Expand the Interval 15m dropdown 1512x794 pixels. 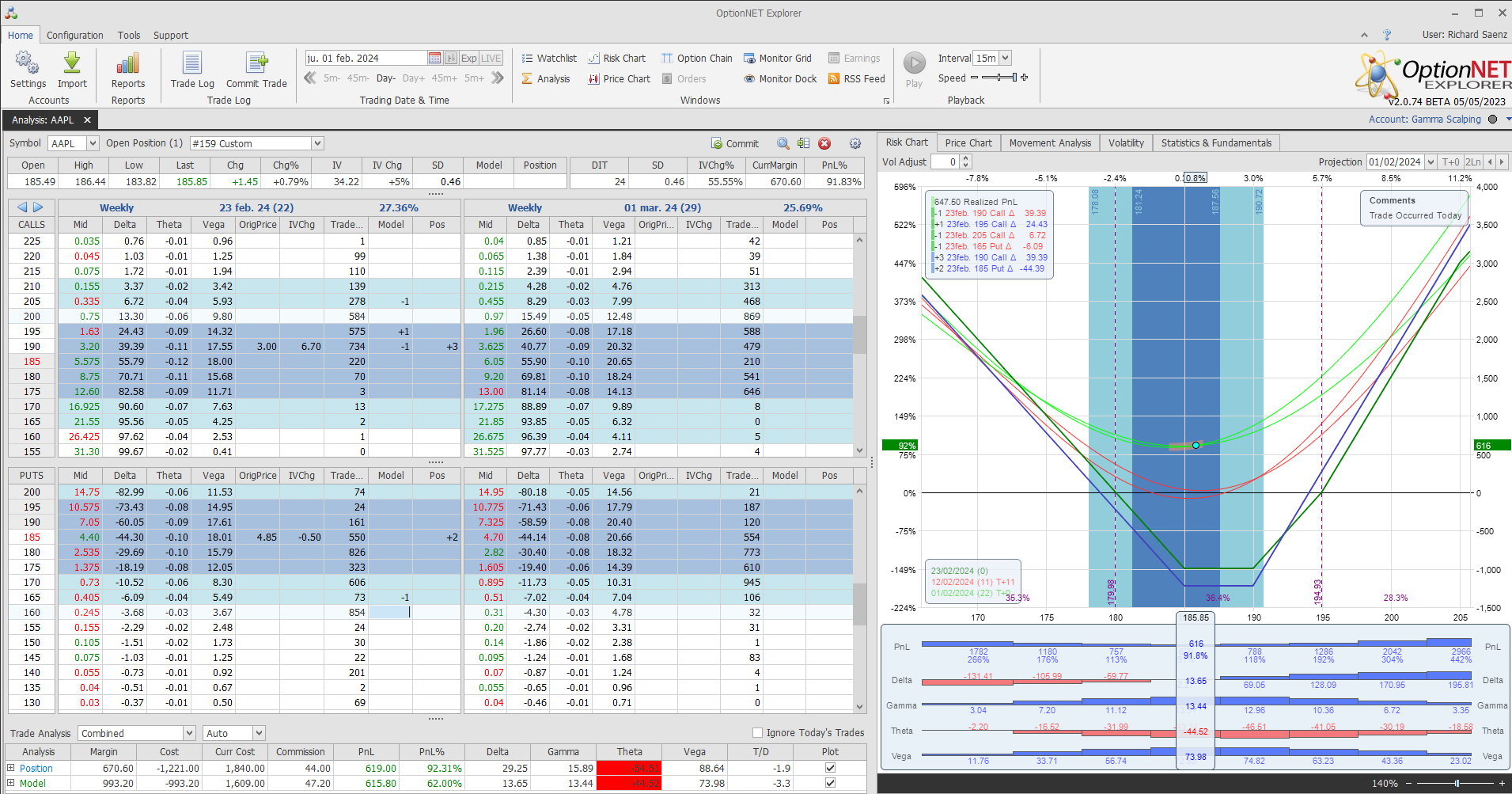click(1005, 59)
